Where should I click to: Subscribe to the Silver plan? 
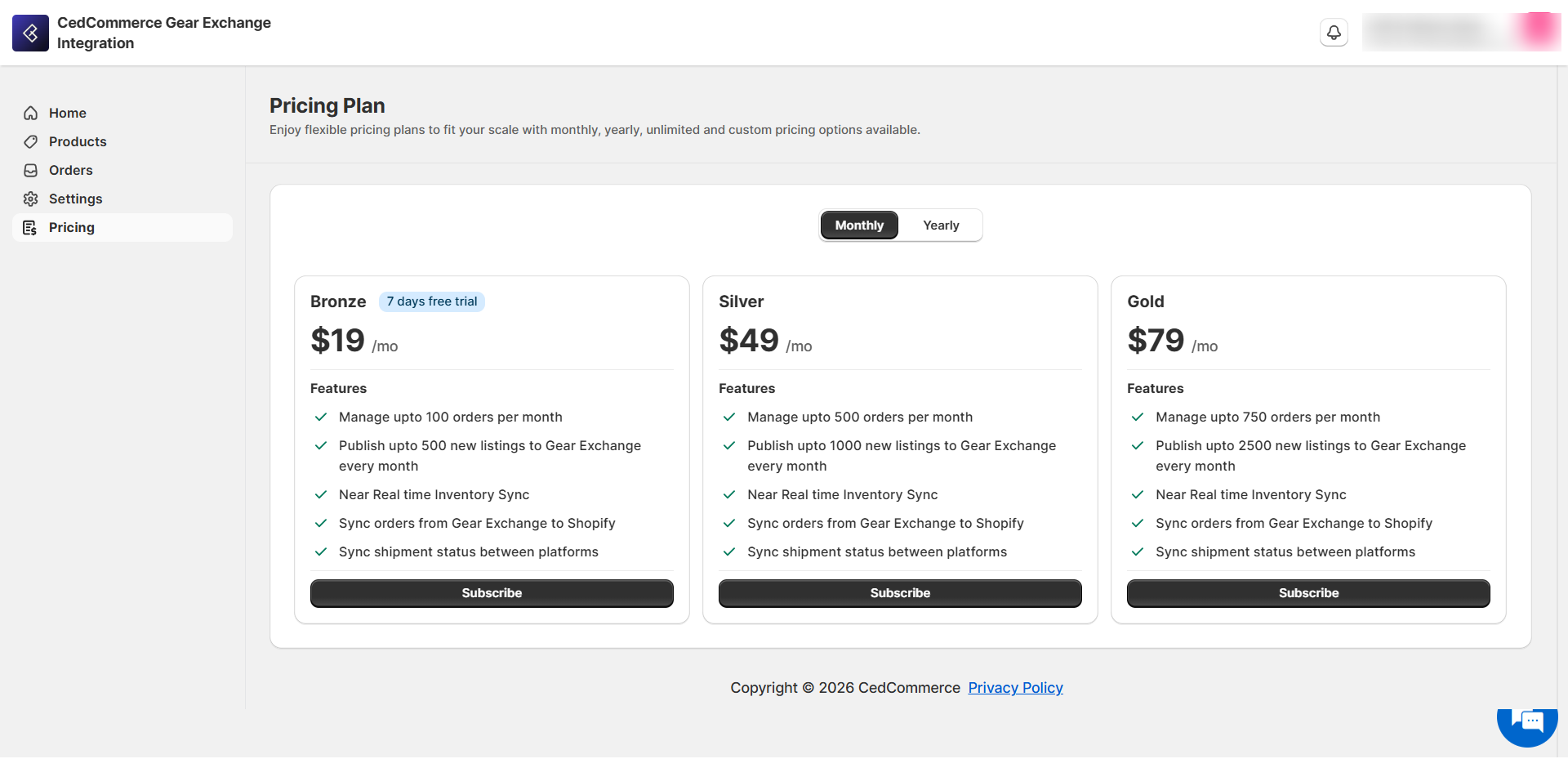900,593
